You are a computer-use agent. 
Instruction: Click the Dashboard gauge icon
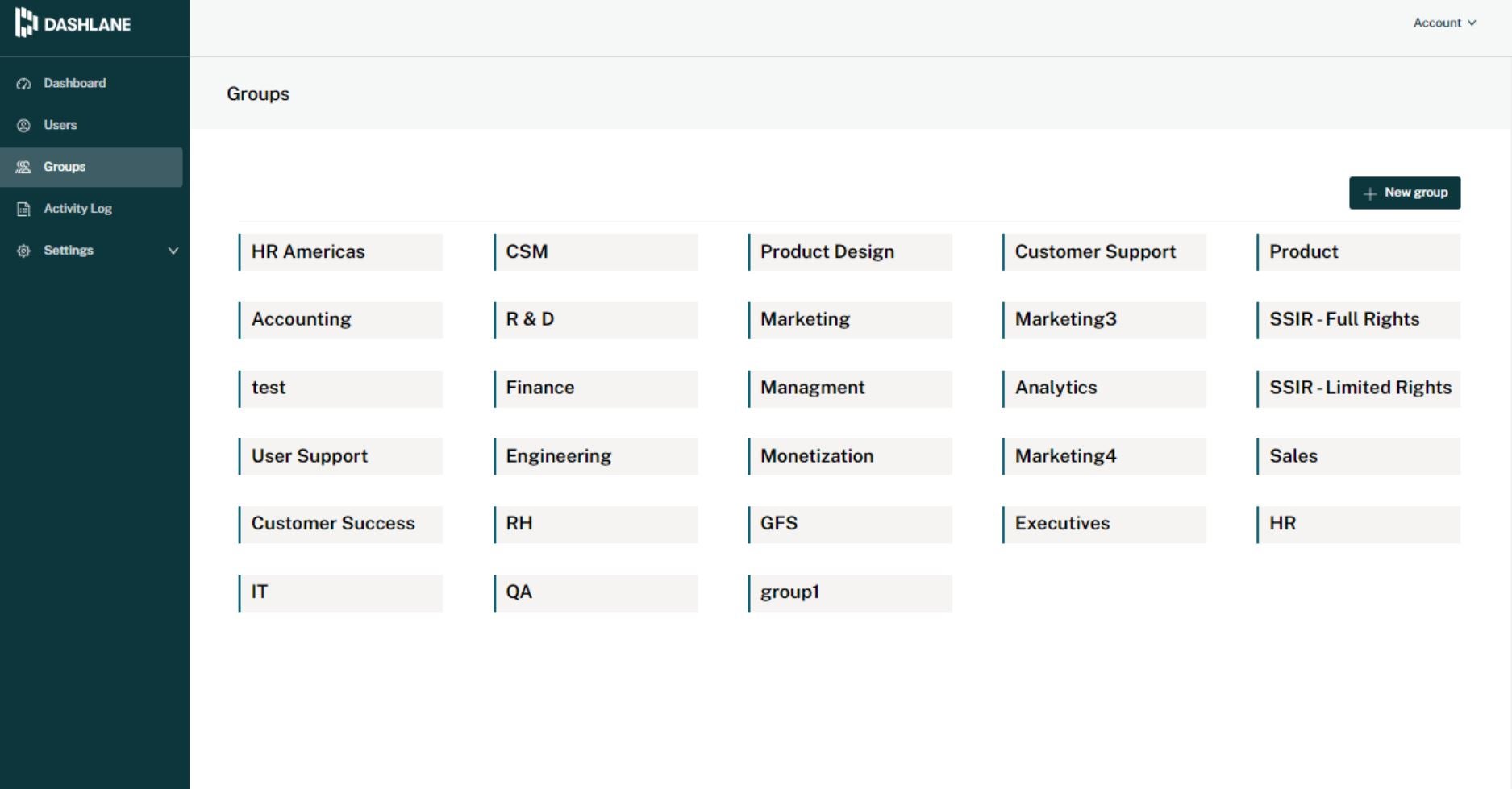click(x=23, y=84)
